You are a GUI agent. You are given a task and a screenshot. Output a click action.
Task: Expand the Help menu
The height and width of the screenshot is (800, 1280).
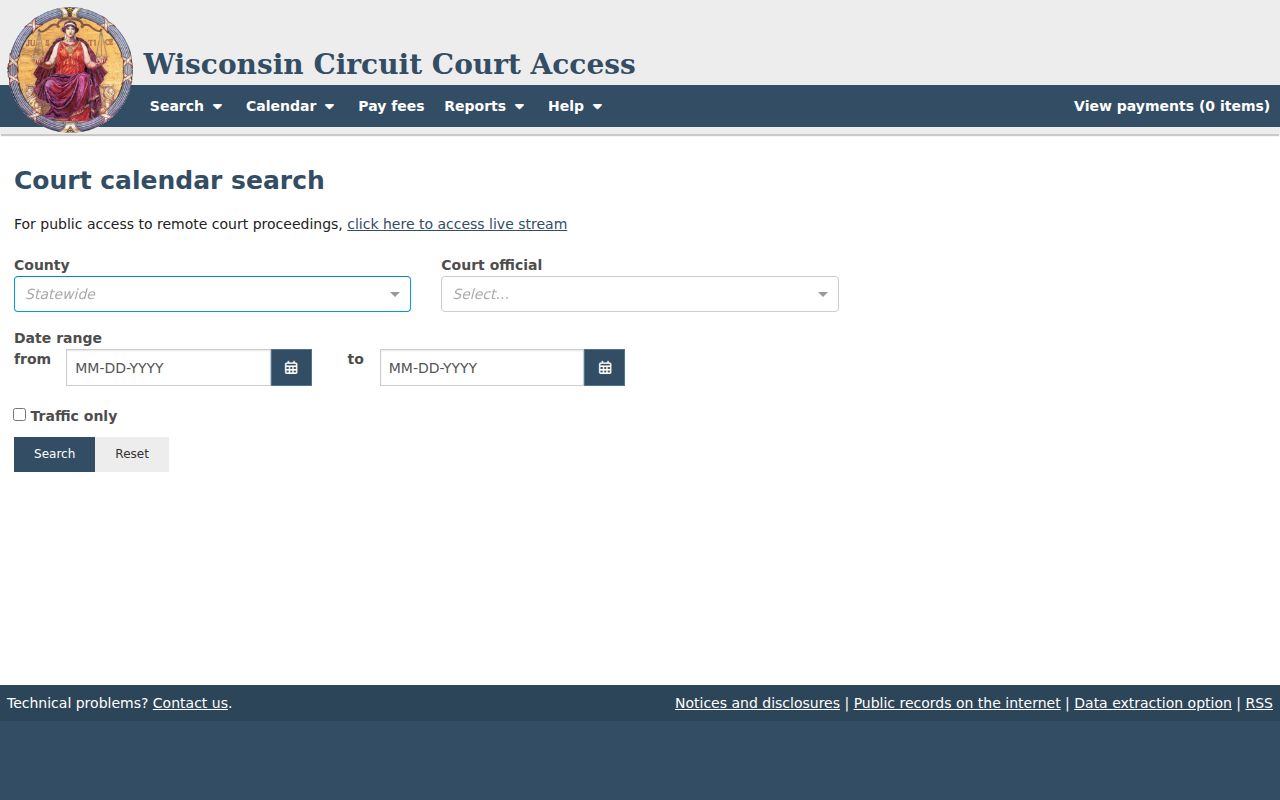[575, 106]
